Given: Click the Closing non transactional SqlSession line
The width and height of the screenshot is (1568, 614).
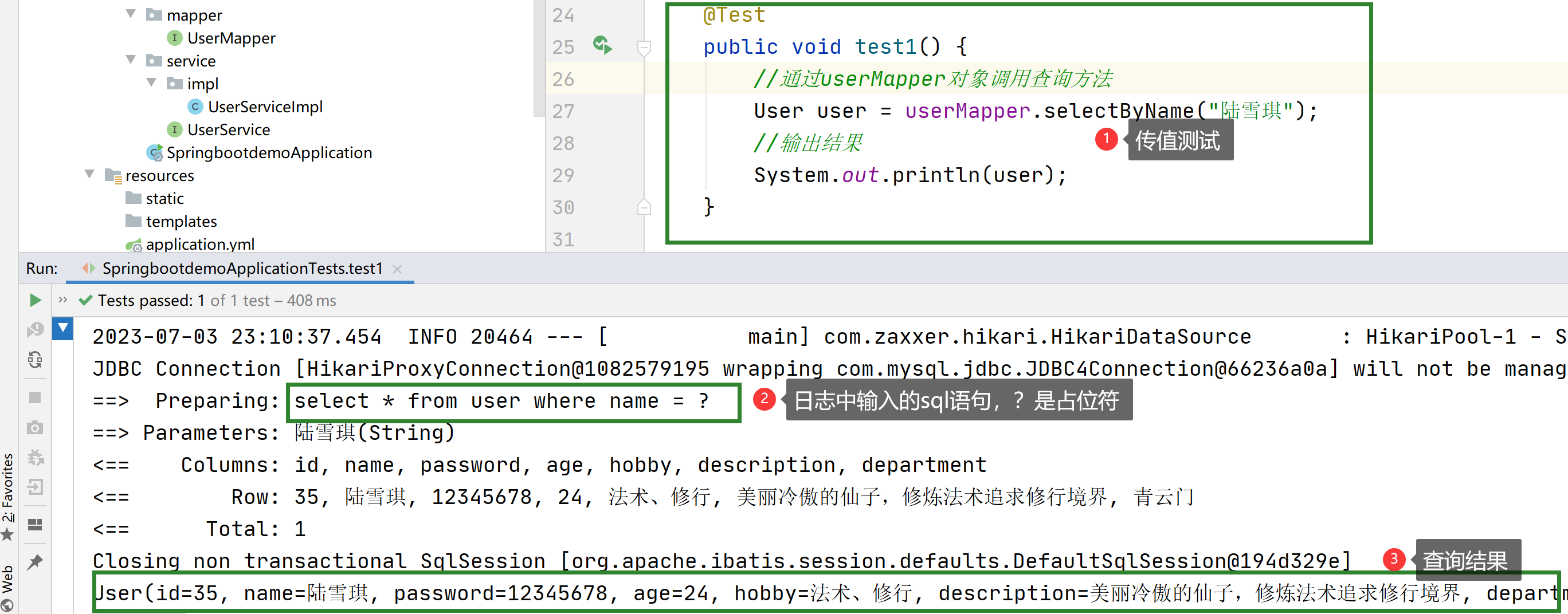Looking at the screenshot, I should coord(722,561).
